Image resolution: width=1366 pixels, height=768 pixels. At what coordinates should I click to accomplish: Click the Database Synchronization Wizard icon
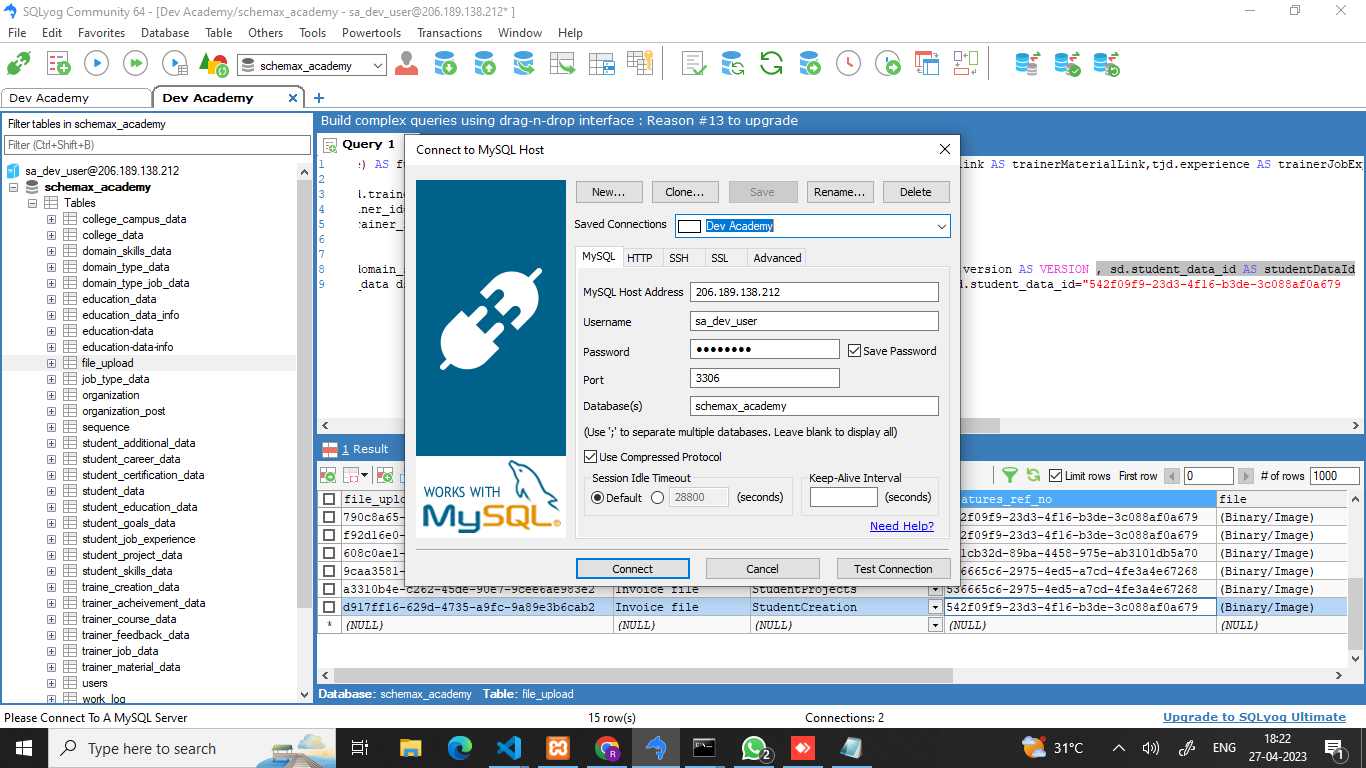[732, 65]
